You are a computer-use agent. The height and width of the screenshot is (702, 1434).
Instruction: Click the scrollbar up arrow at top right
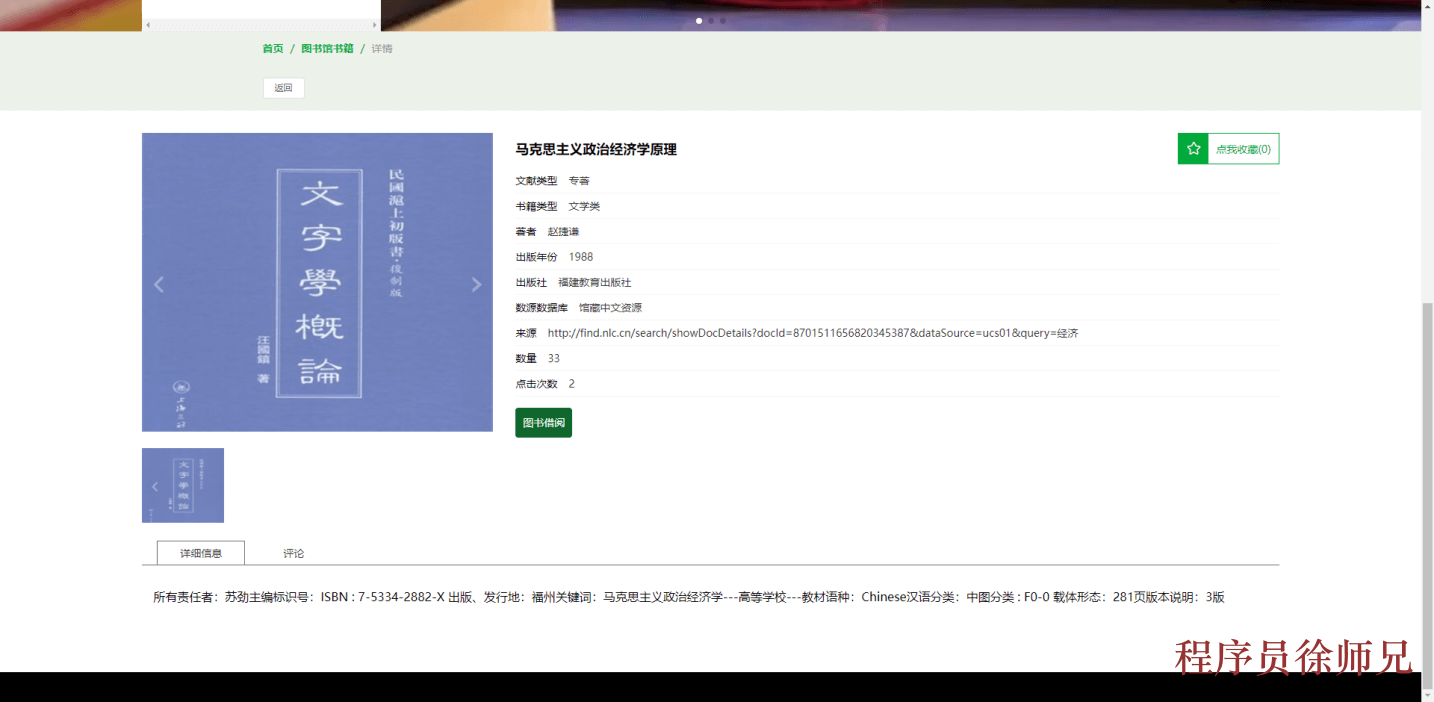(1427, 8)
